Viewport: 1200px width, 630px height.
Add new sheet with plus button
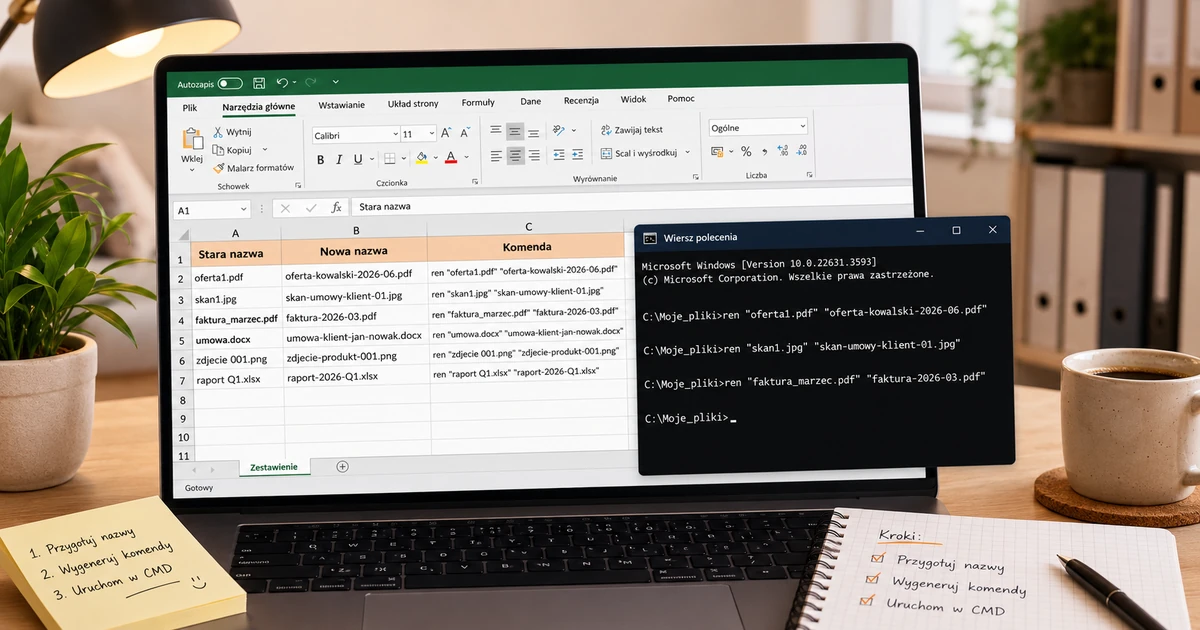click(342, 466)
